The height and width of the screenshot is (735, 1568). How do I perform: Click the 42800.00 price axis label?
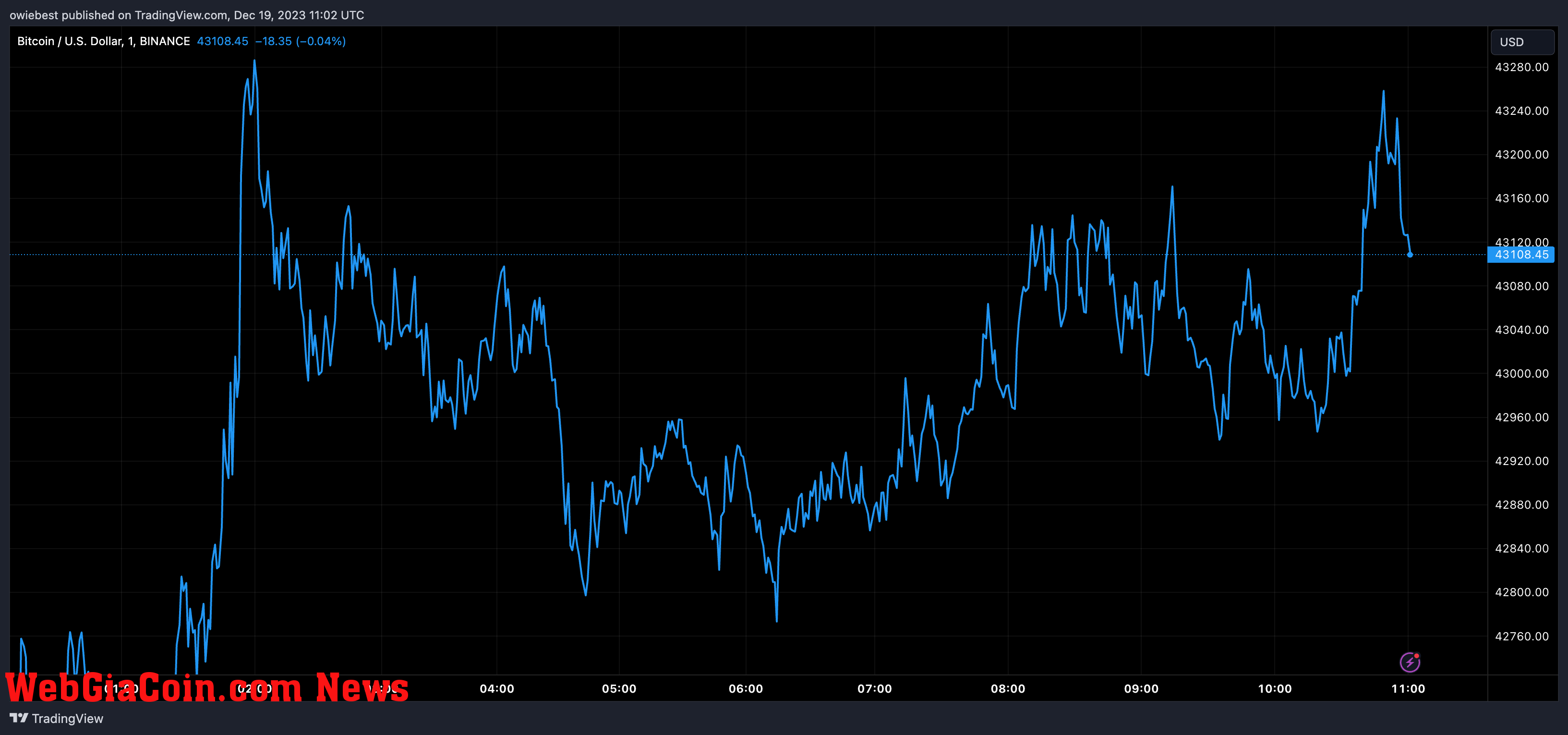(1522, 592)
